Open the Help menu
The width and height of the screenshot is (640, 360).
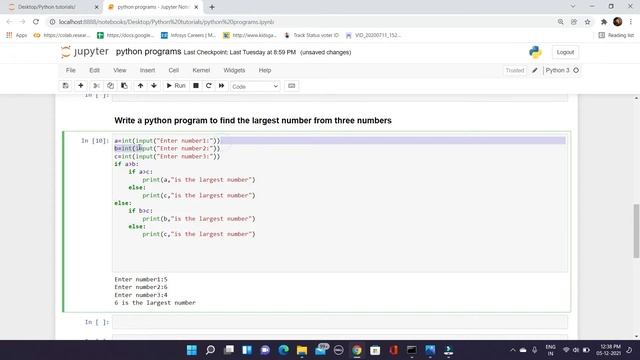point(265,70)
